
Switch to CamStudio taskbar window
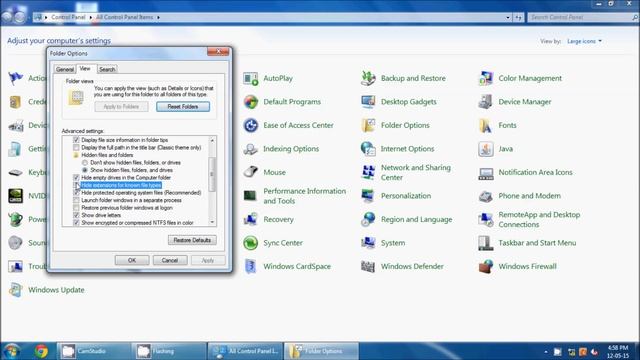(93, 351)
